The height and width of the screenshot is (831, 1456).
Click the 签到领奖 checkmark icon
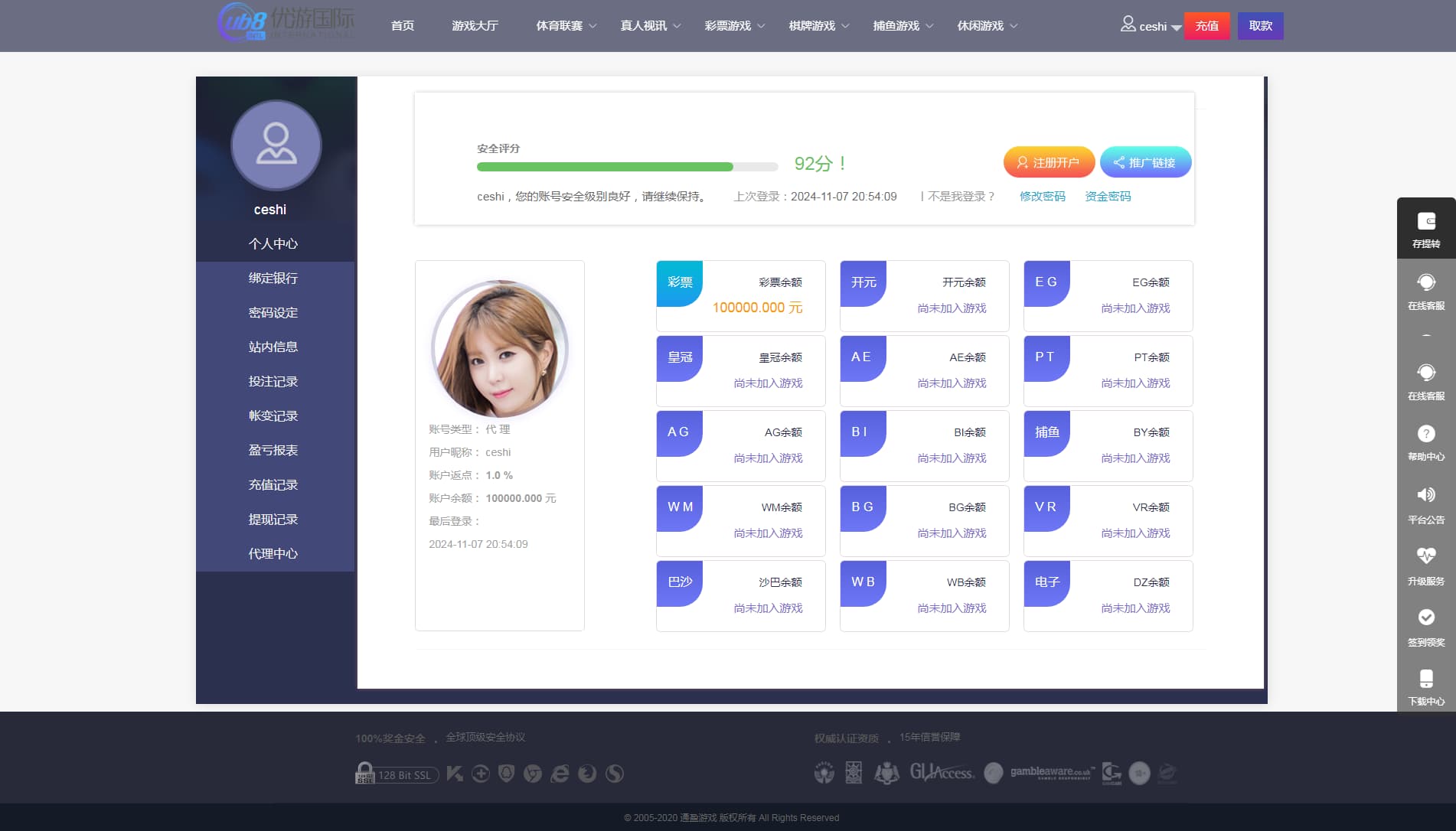[x=1425, y=618]
